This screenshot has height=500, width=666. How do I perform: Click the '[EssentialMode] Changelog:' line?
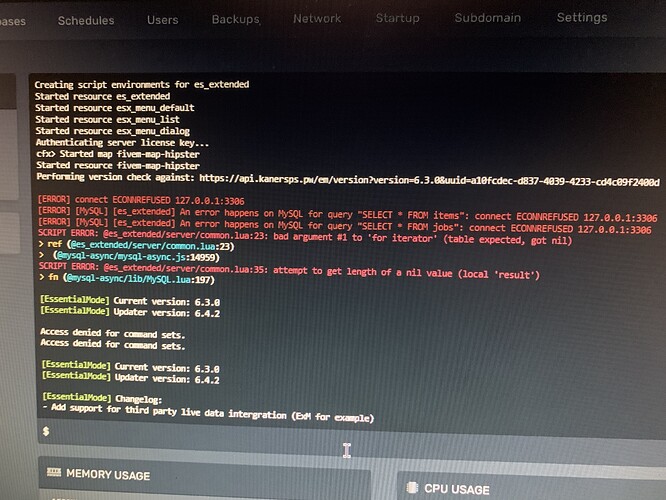[102, 398]
